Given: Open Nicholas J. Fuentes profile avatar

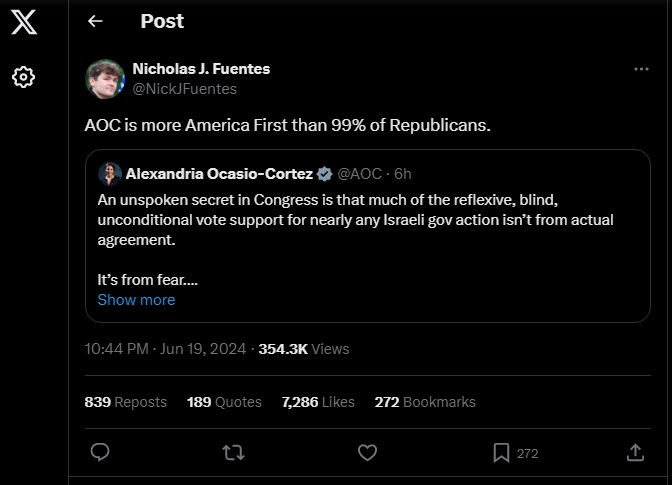Looking at the screenshot, I should [105, 79].
